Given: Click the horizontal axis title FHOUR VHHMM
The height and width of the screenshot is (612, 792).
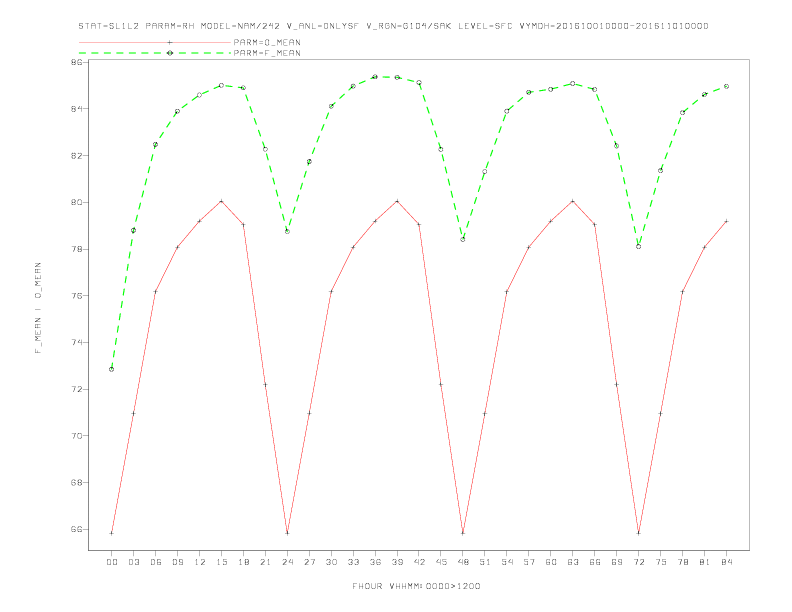Looking at the screenshot, I should pos(416,586).
